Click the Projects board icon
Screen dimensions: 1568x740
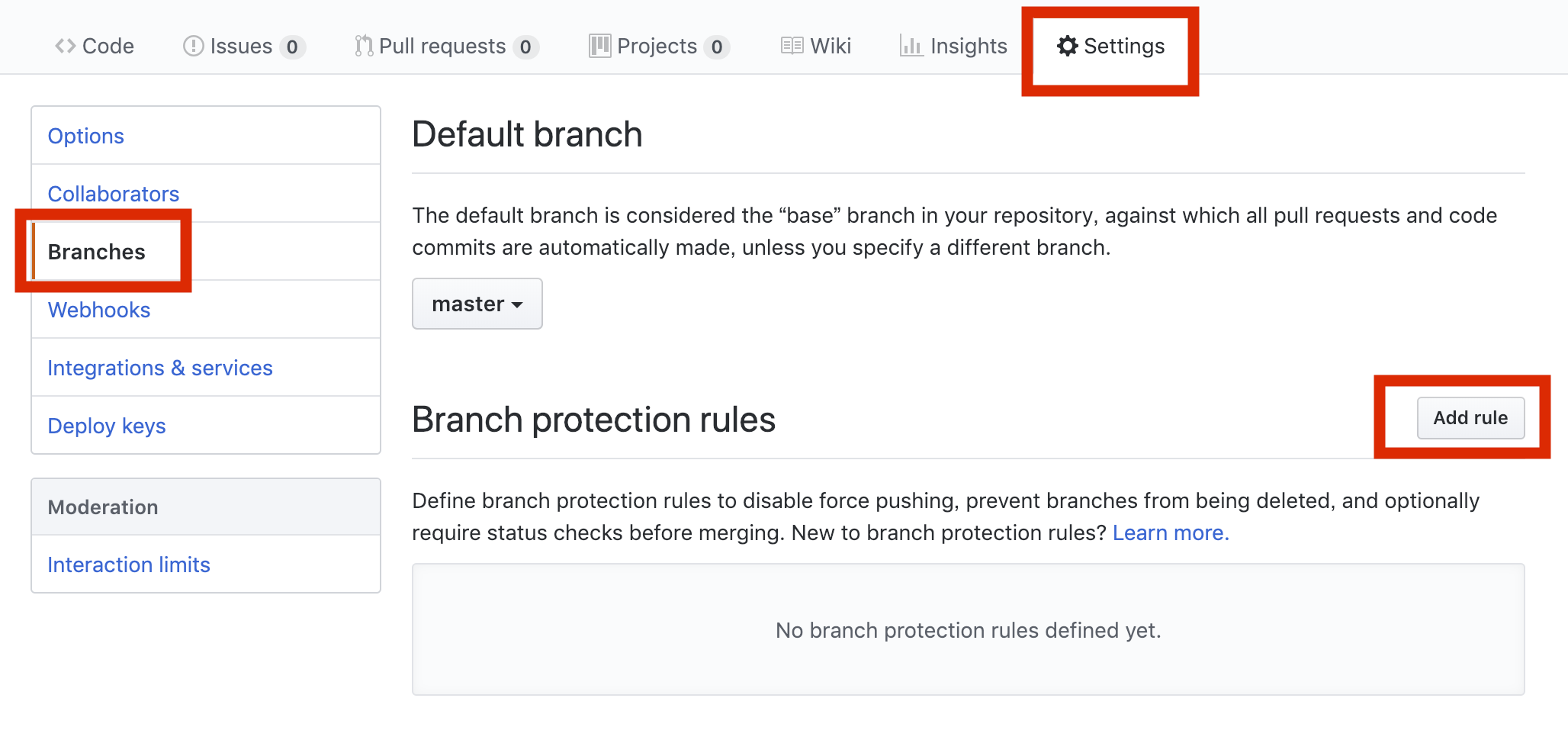point(599,45)
